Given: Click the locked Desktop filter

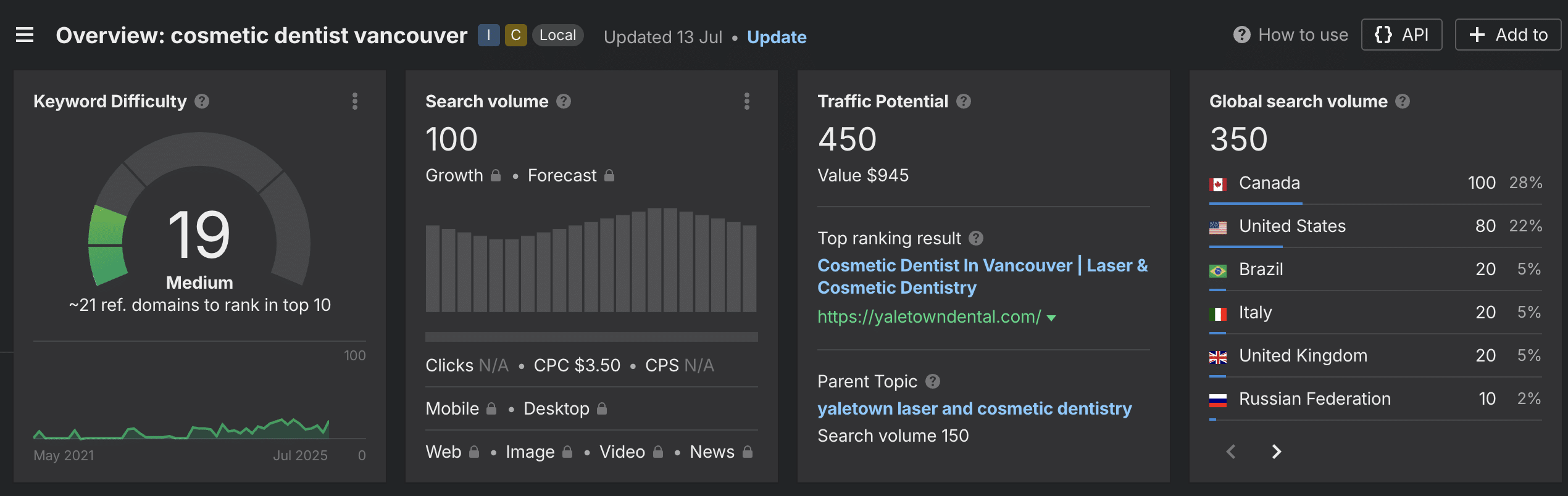Looking at the screenshot, I should pyautogui.click(x=565, y=408).
